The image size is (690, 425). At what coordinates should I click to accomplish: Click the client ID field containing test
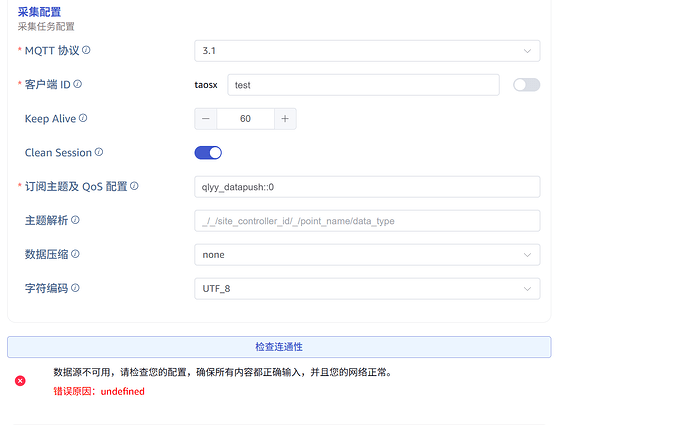363,85
